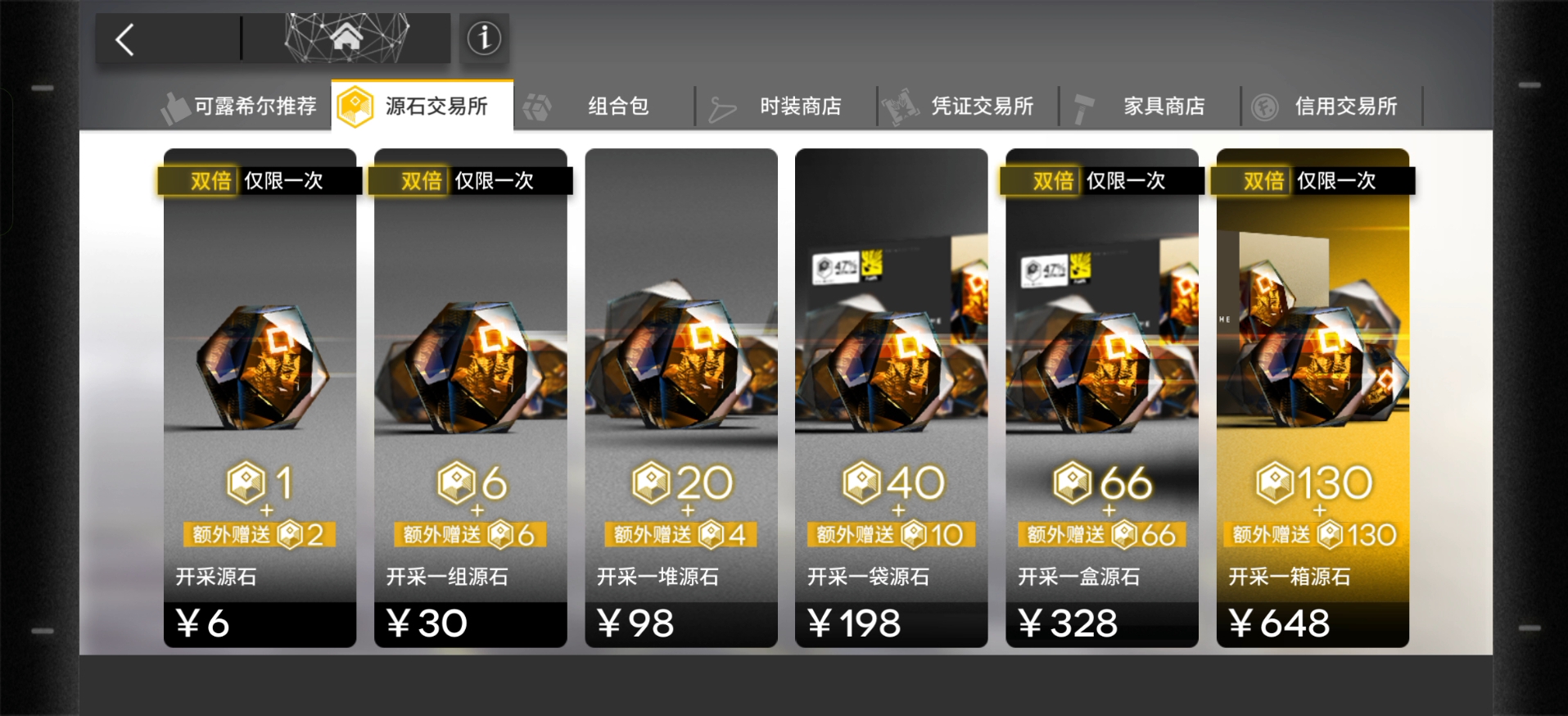Switch to 组合包 tab
Screen dimensions: 1568x716
(604, 106)
